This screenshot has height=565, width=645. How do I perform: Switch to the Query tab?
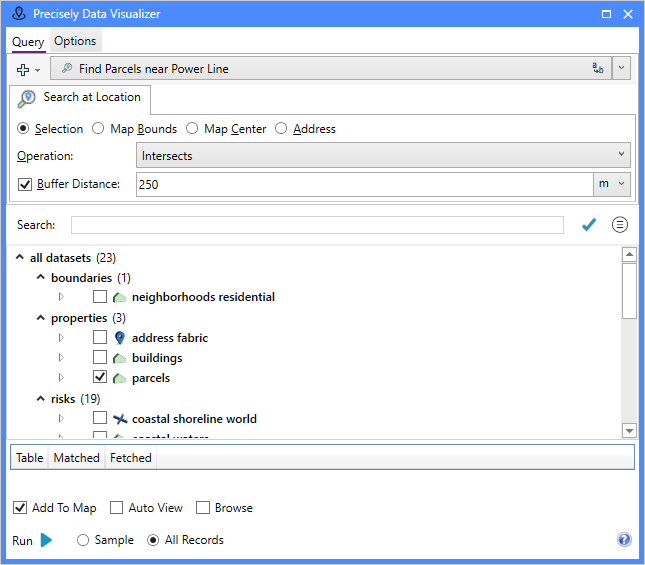point(28,42)
